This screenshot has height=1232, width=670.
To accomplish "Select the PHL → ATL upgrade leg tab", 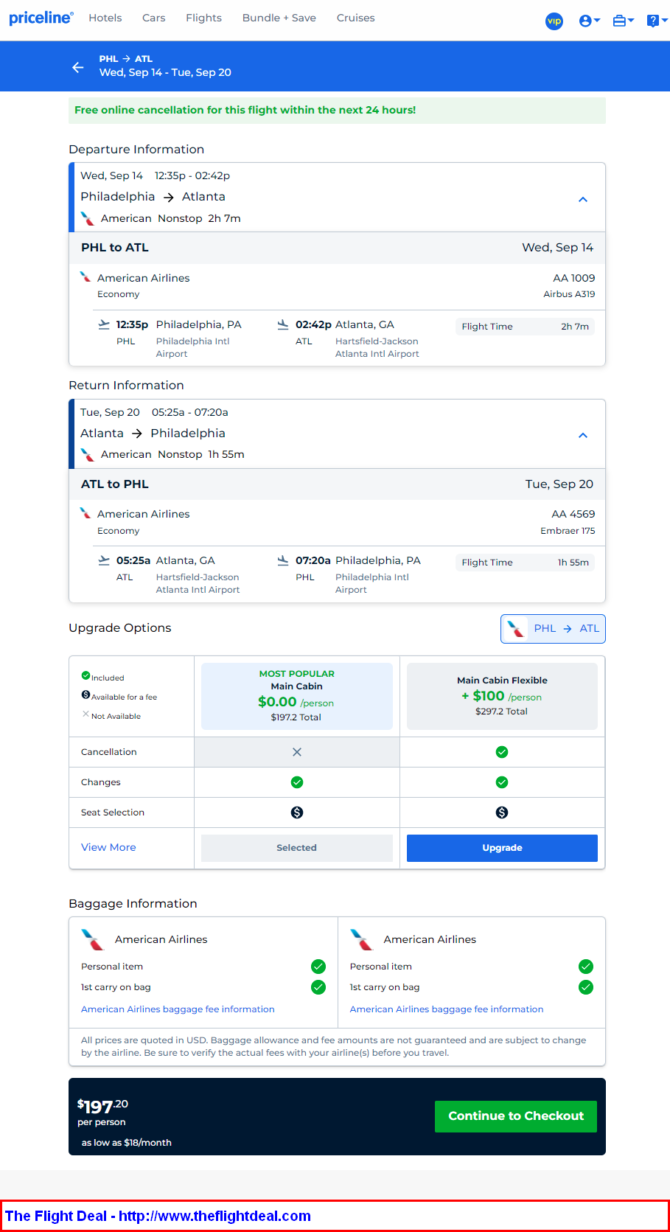I will pyautogui.click(x=553, y=629).
